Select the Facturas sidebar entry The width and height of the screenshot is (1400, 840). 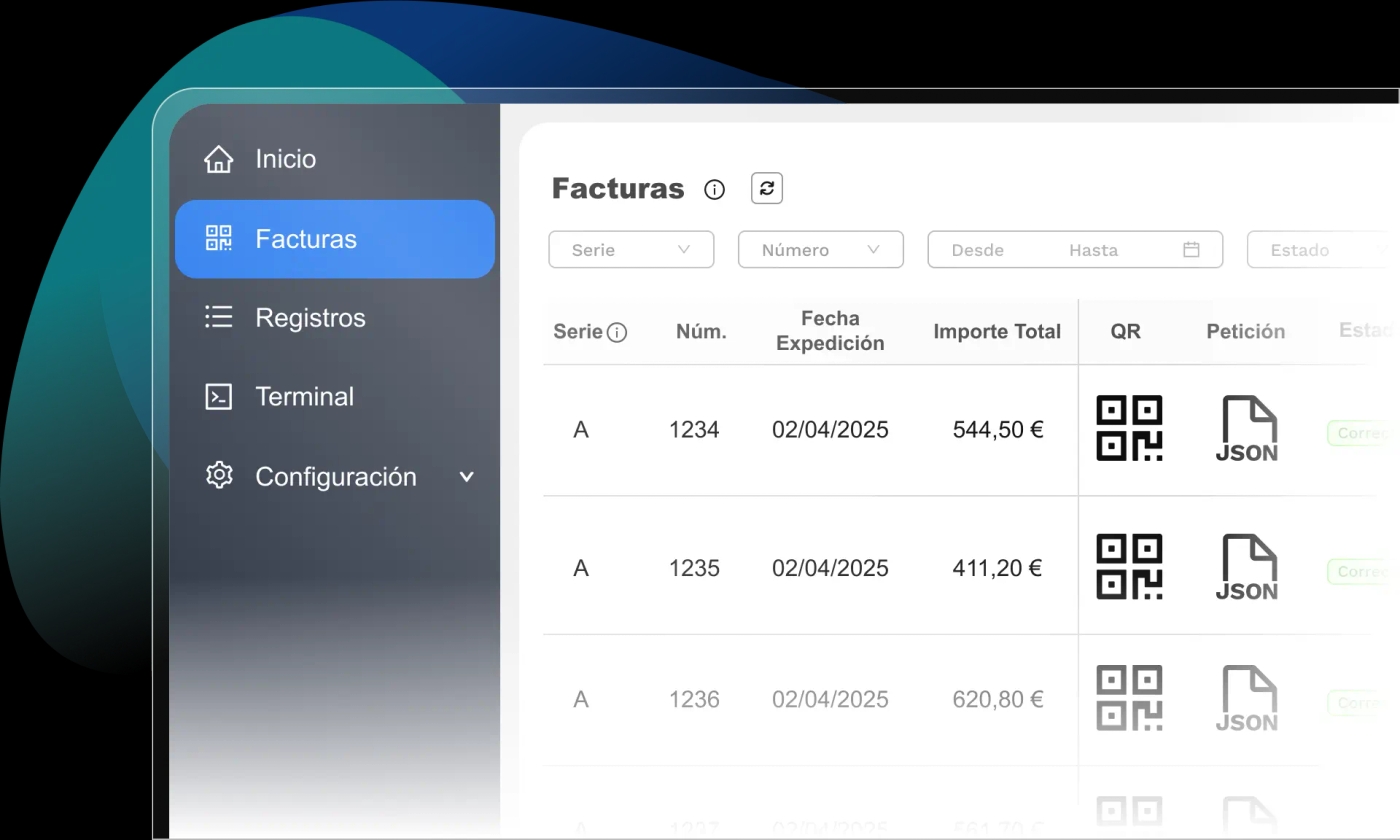tap(306, 239)
